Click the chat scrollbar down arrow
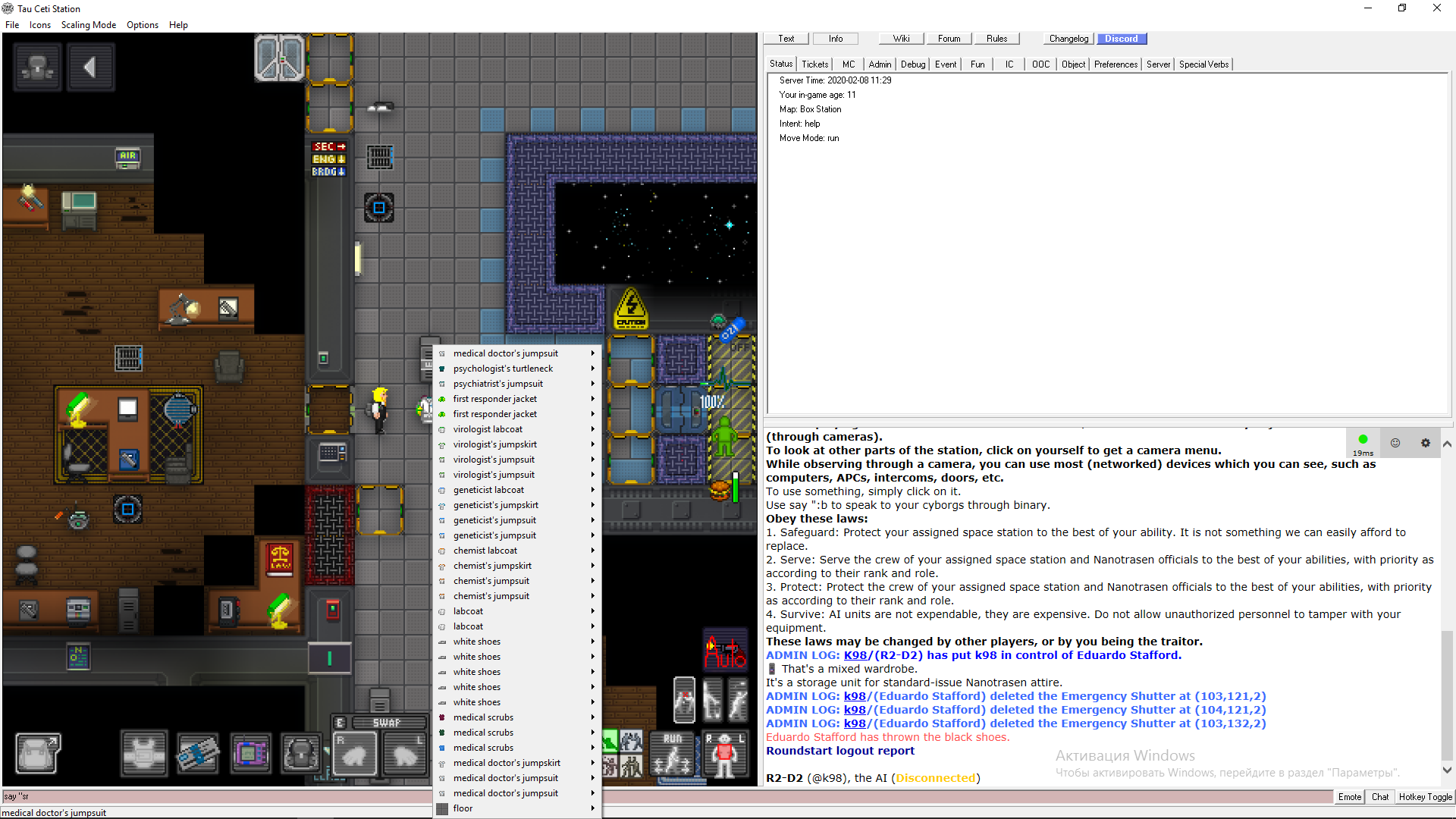Screen dimensions: 1456x819 coord(1447,769)
